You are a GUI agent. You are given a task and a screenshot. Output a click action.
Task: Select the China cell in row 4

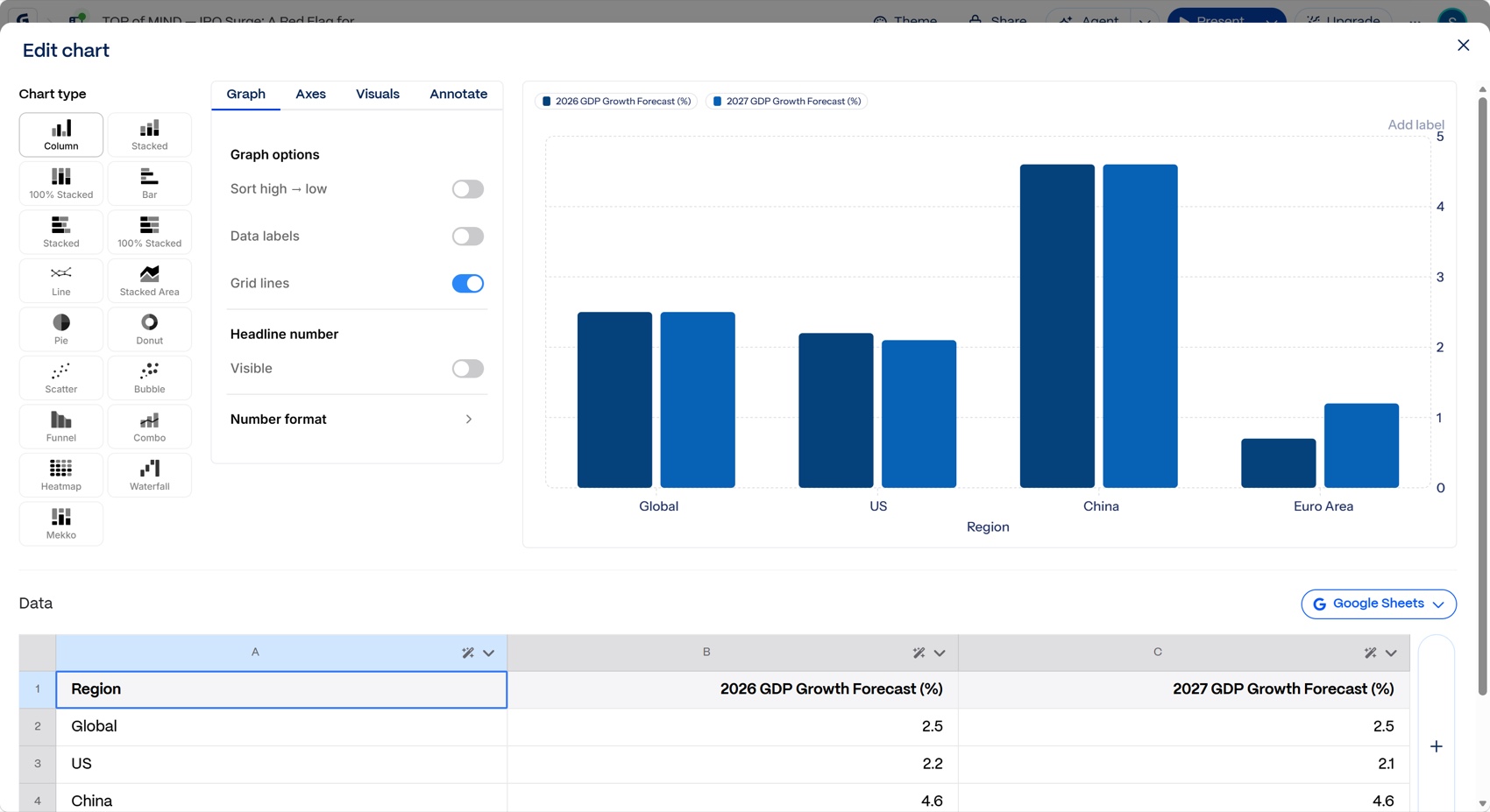[281, 800]
